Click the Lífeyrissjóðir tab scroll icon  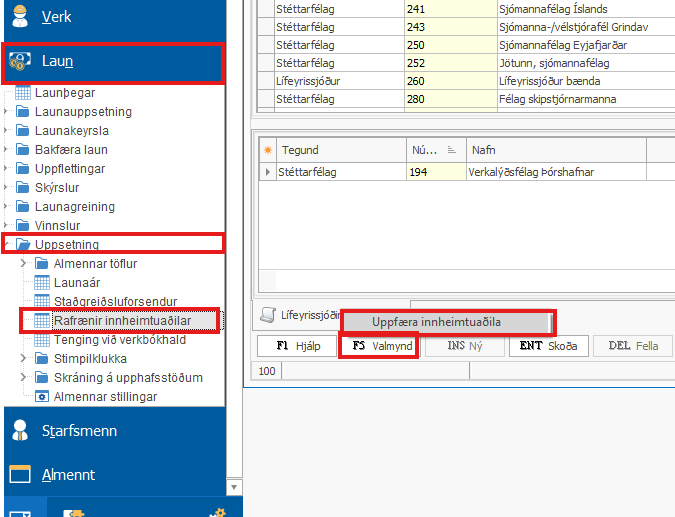(267, 315)
